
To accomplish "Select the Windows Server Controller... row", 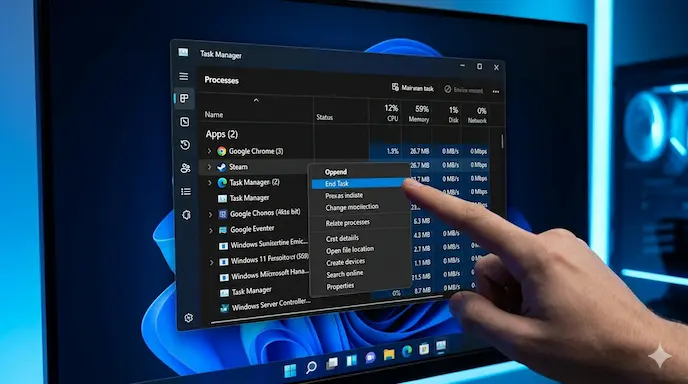I will [266, 305].
